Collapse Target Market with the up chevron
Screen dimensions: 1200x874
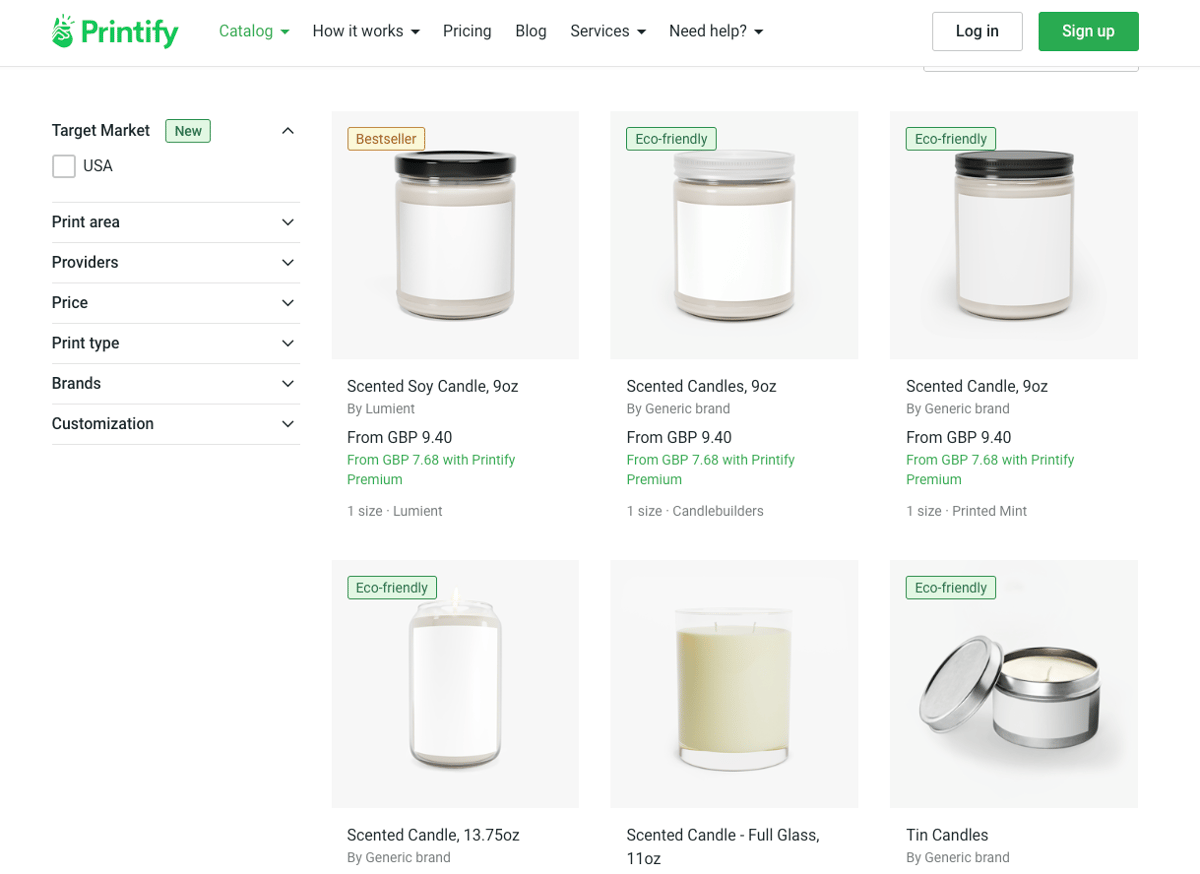pyautogui.click(x=288, y=131)
